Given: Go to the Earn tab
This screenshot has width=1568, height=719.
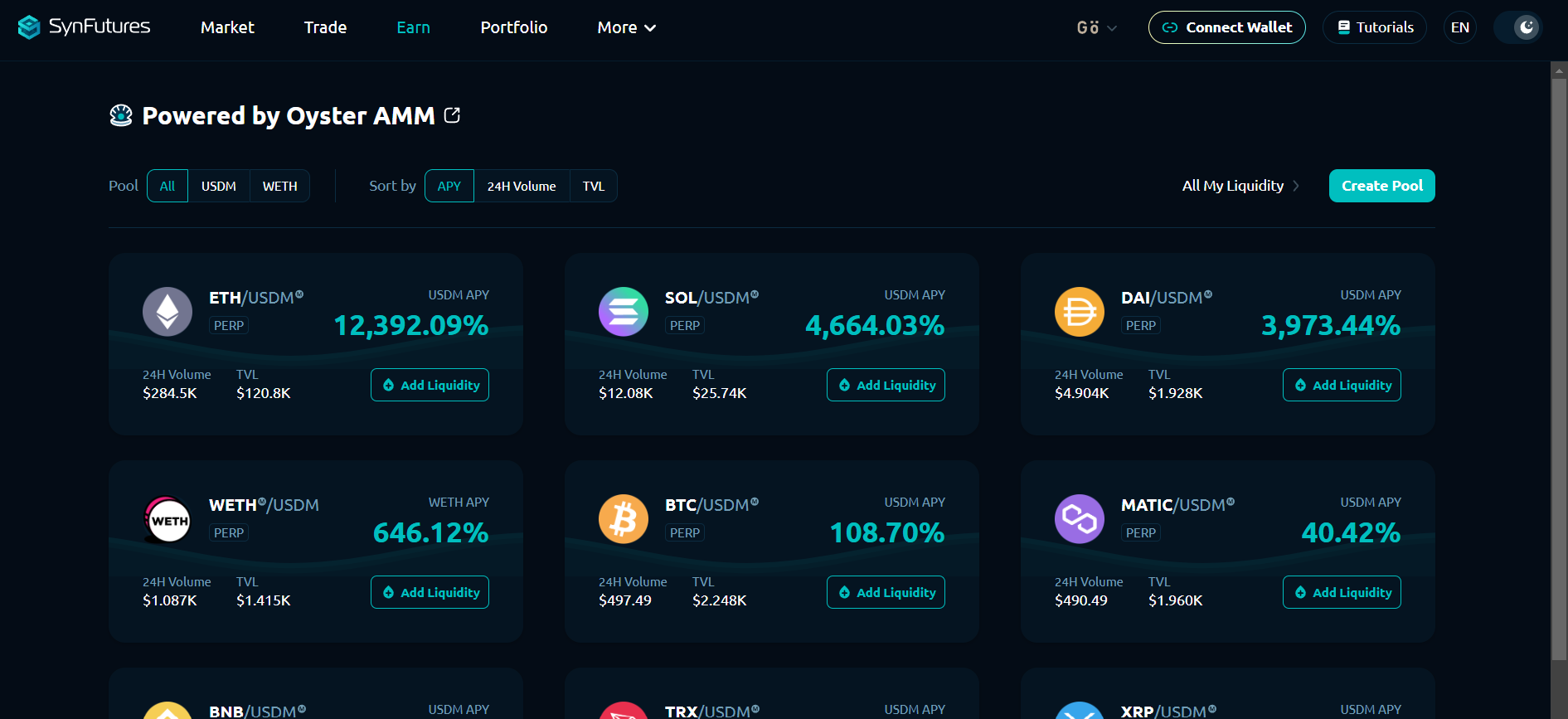Looking at the screenshot, I should (x=413, y=27).
